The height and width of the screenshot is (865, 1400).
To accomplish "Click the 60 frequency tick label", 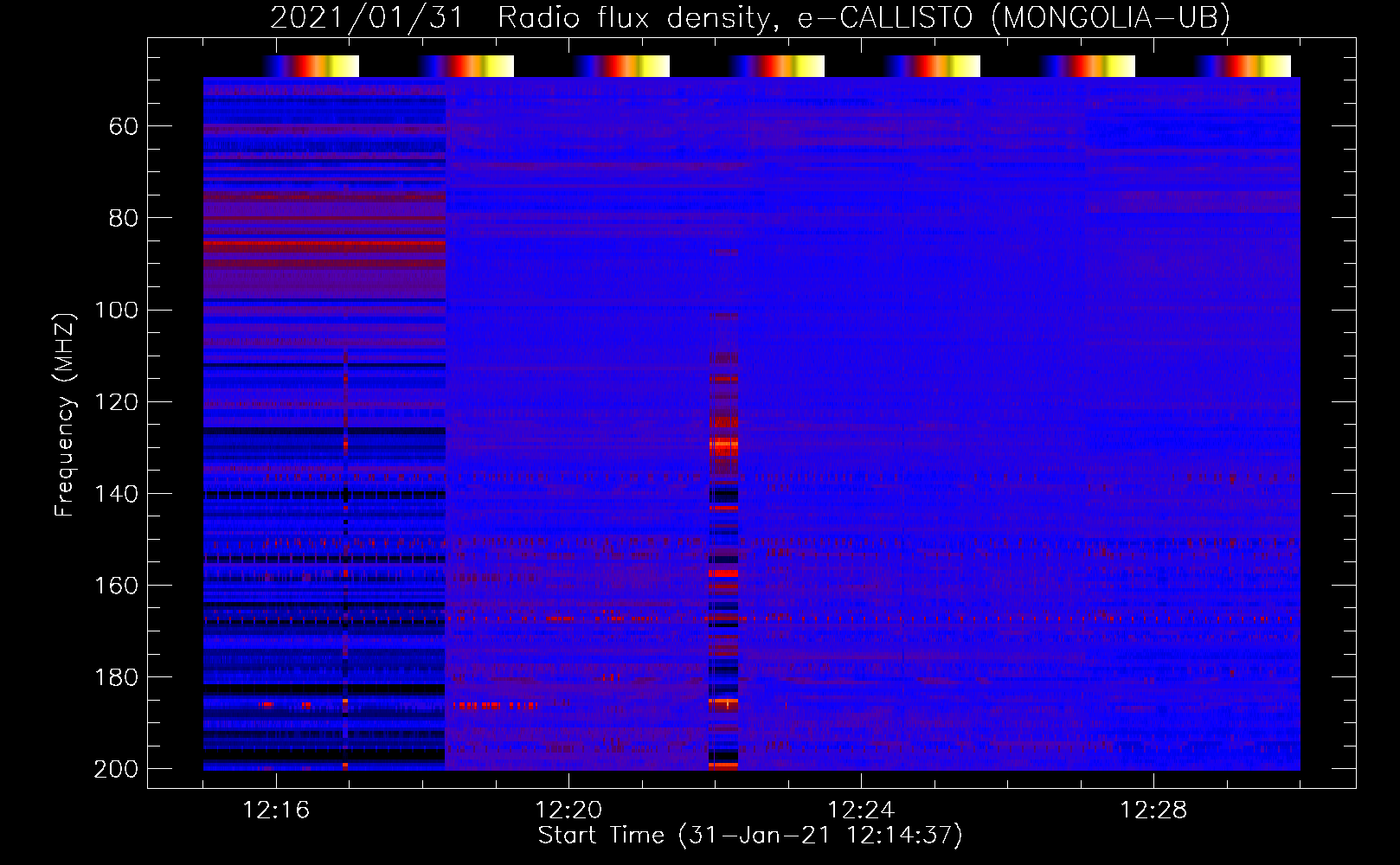I will coord(124,127).
